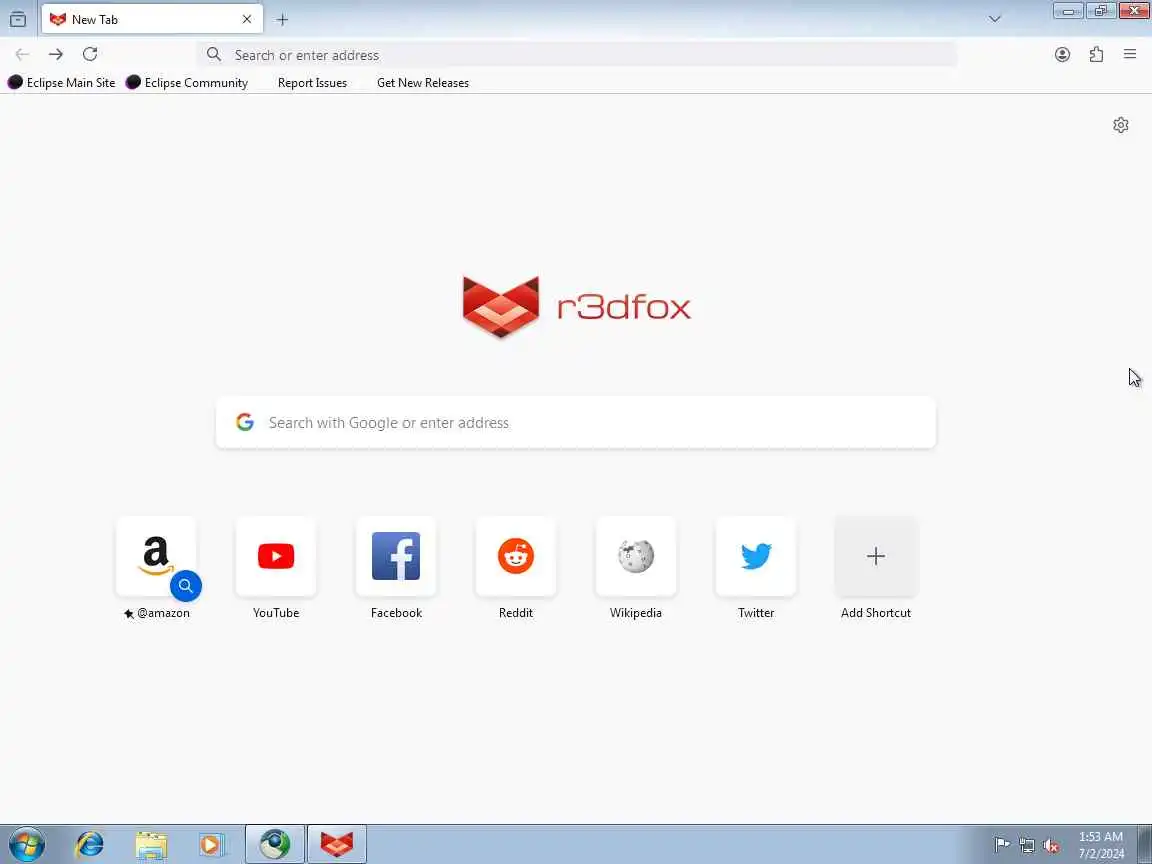Open Eclipse Main Site bookmark
The image size is (1152, 864).
tap(62, 82)
